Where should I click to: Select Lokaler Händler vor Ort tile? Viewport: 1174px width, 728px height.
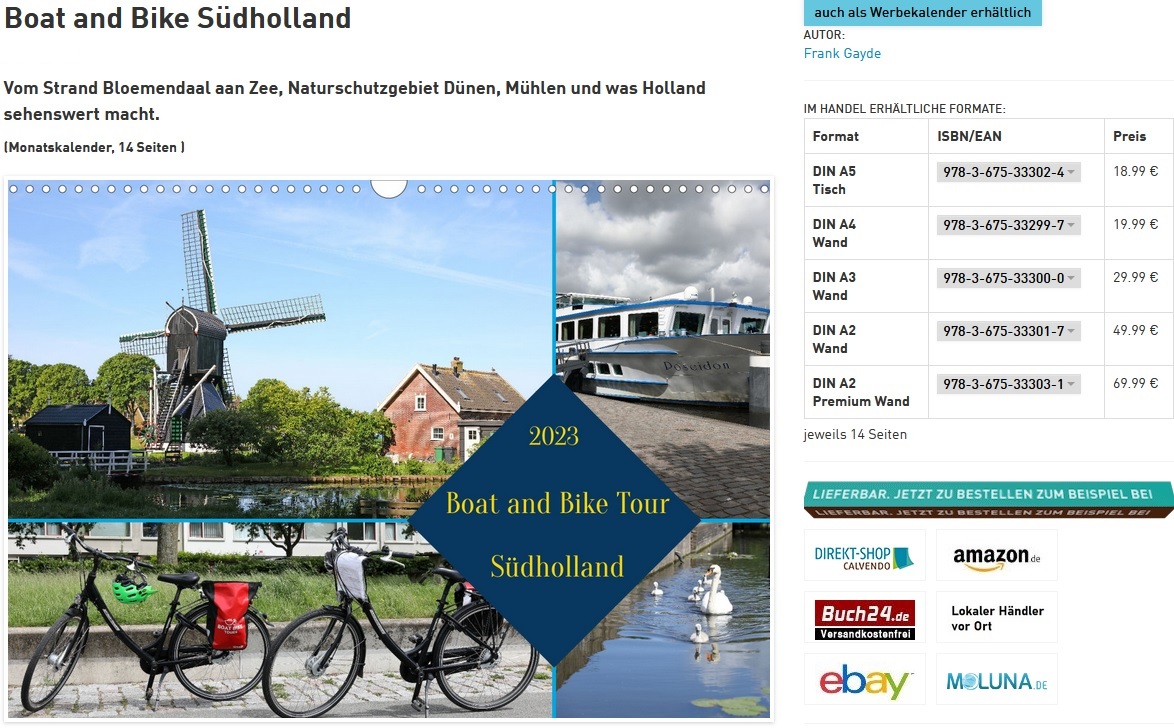(x=997, y=617)
